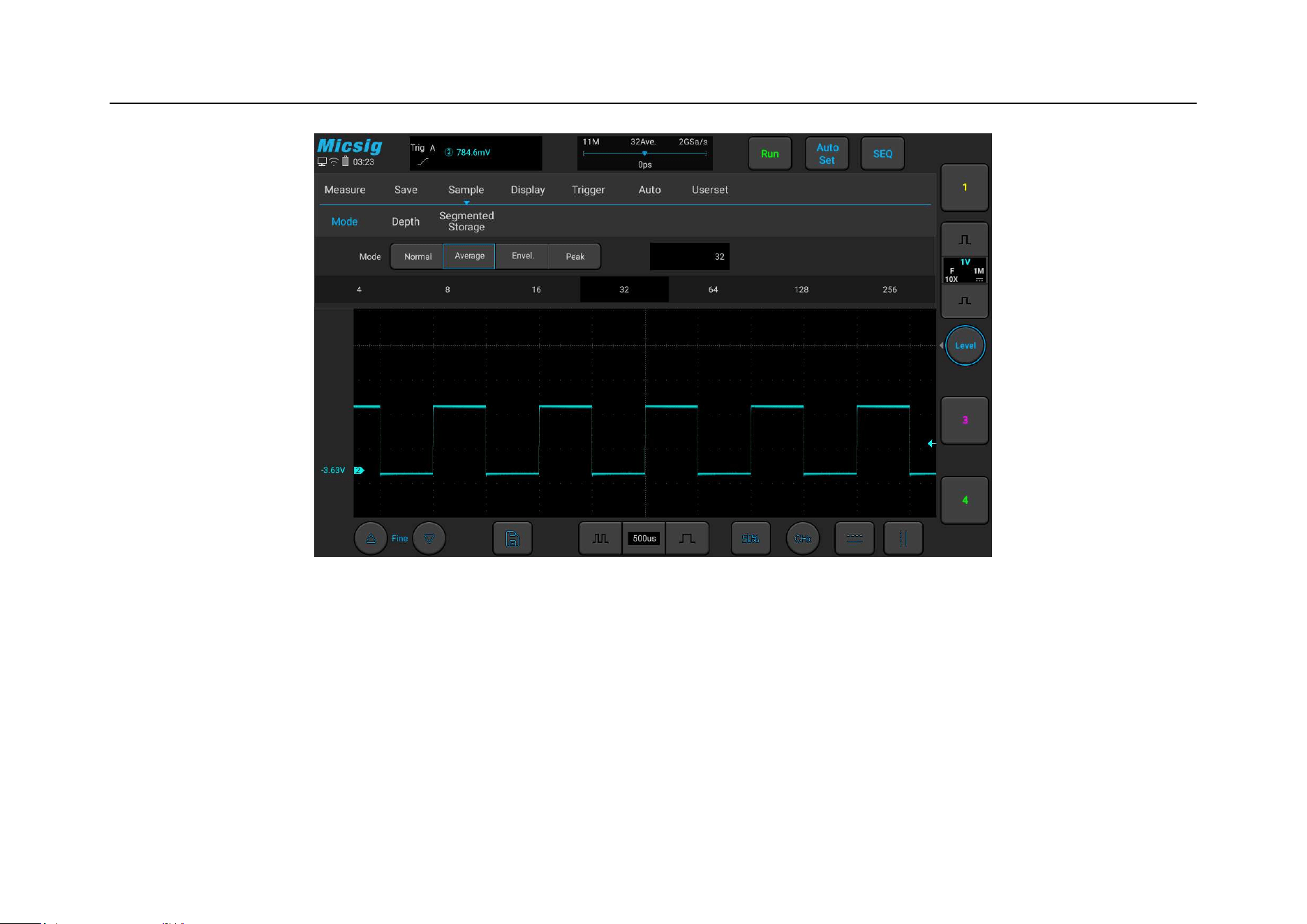The height and width of the screenshot is (924, 1307).
Task: Tap the battery status icon
Action: click(345, 161)
